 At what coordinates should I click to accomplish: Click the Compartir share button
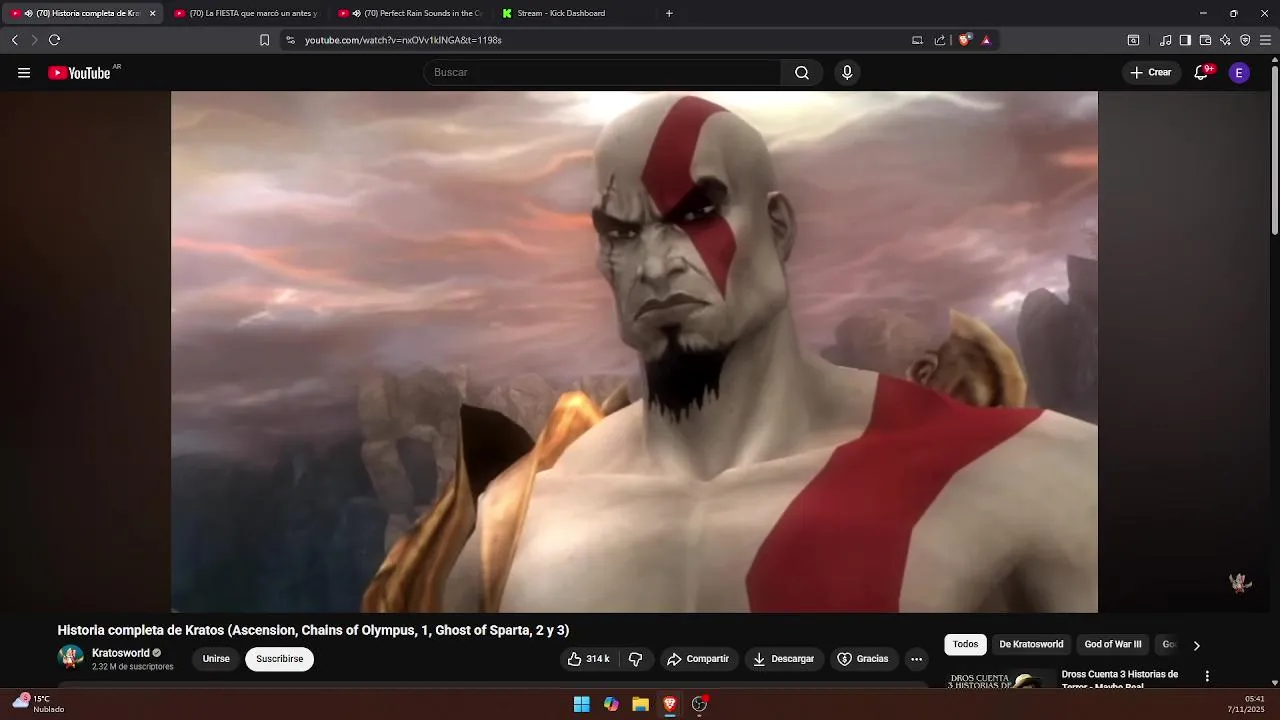click(x=698, y=659)
